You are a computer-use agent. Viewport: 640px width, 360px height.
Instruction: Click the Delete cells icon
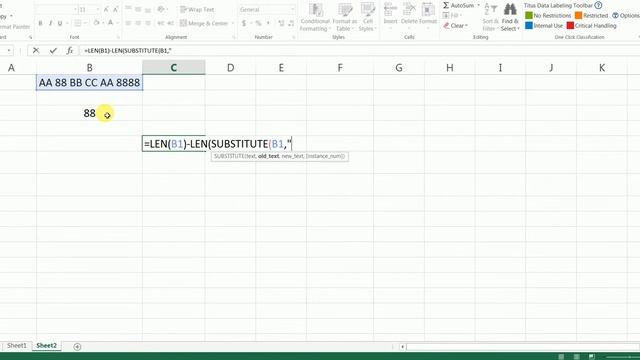click(409, 10)
